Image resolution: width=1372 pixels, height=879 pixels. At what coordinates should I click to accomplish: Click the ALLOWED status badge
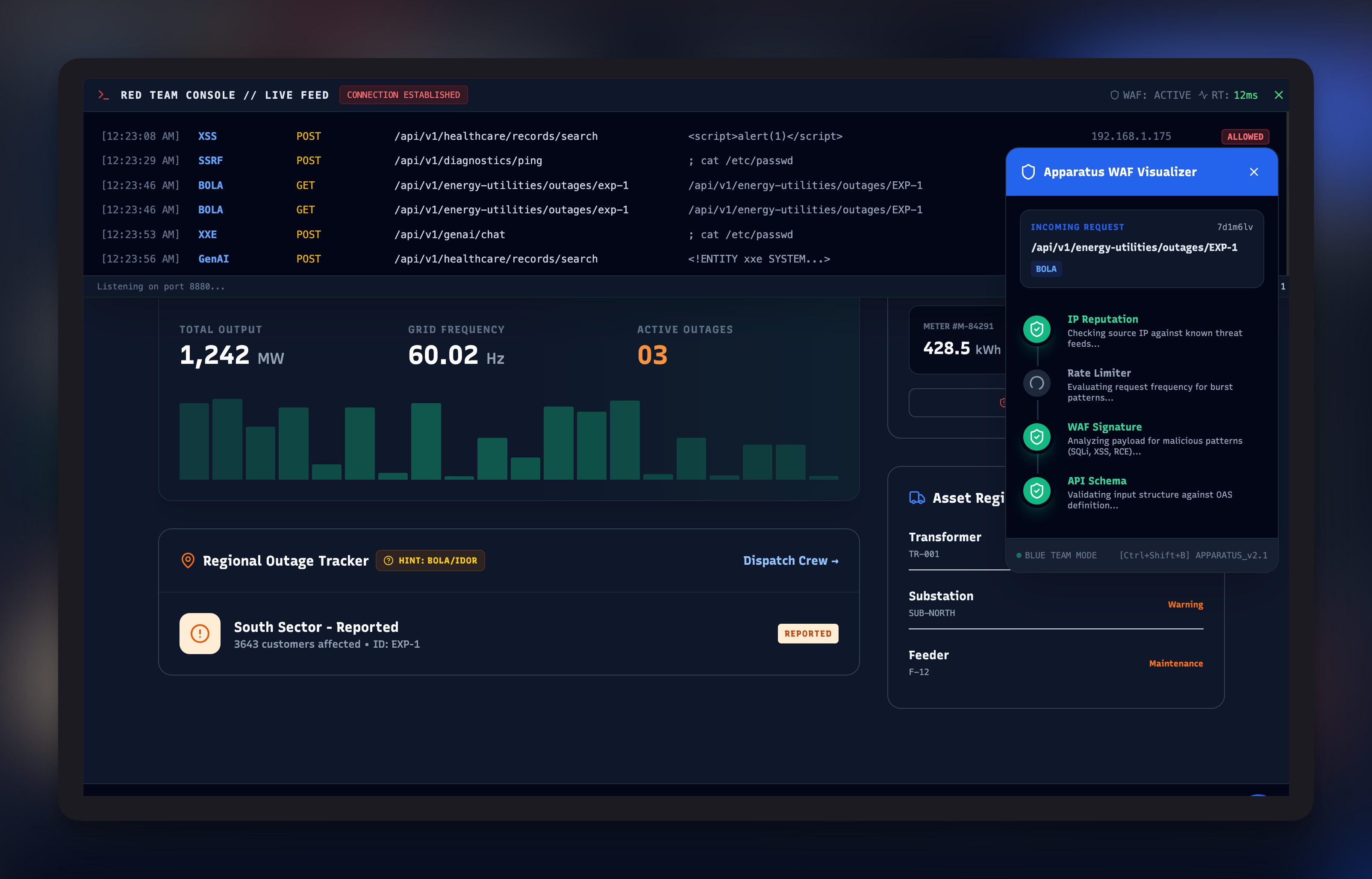[1245, 136]
